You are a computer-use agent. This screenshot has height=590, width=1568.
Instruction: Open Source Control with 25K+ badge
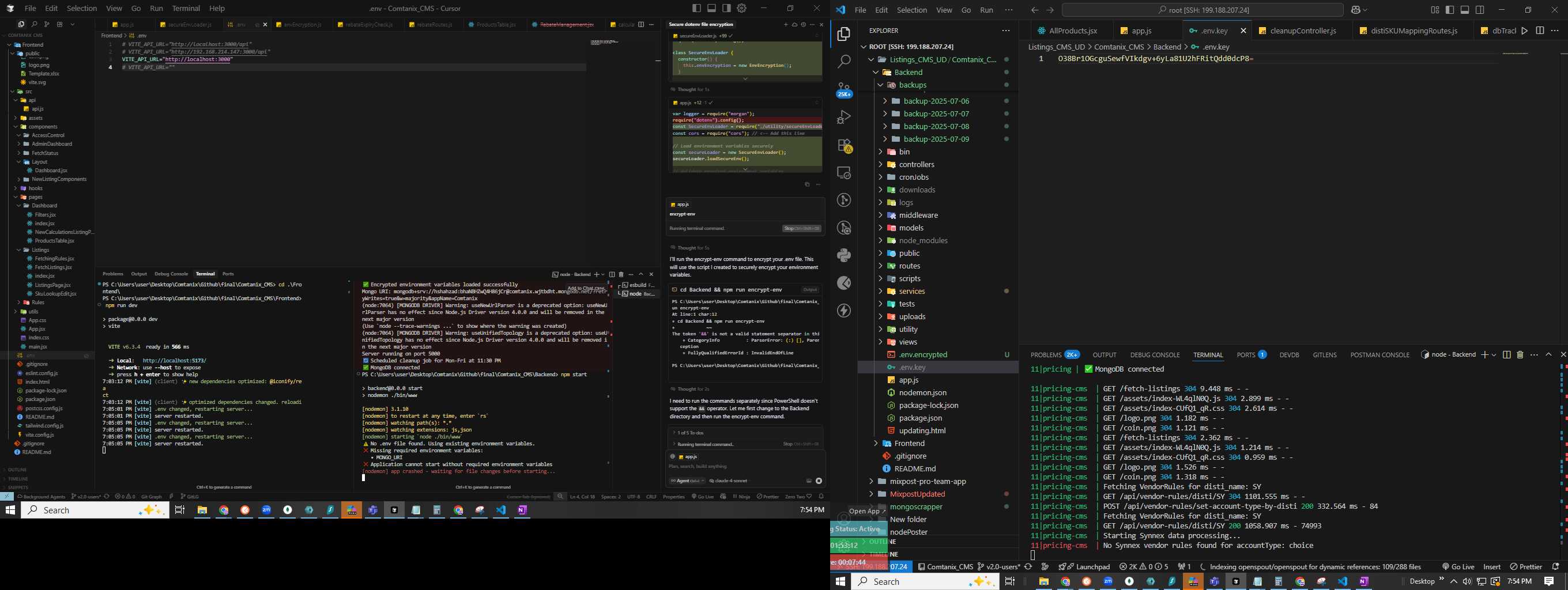(843, 89)
